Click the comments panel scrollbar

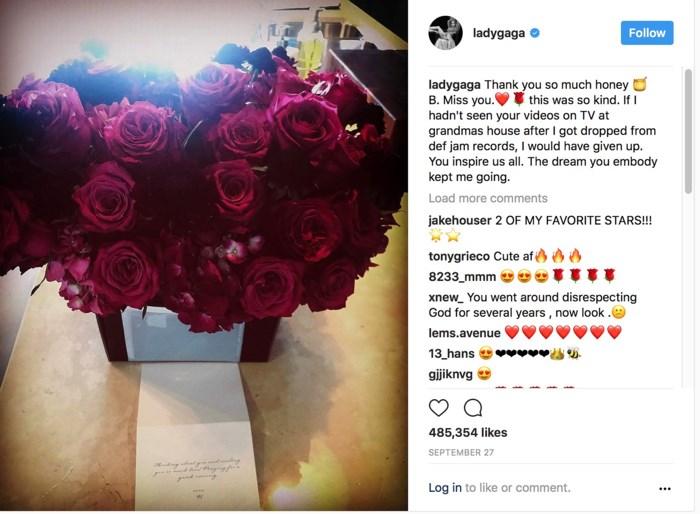pos(688,131)
